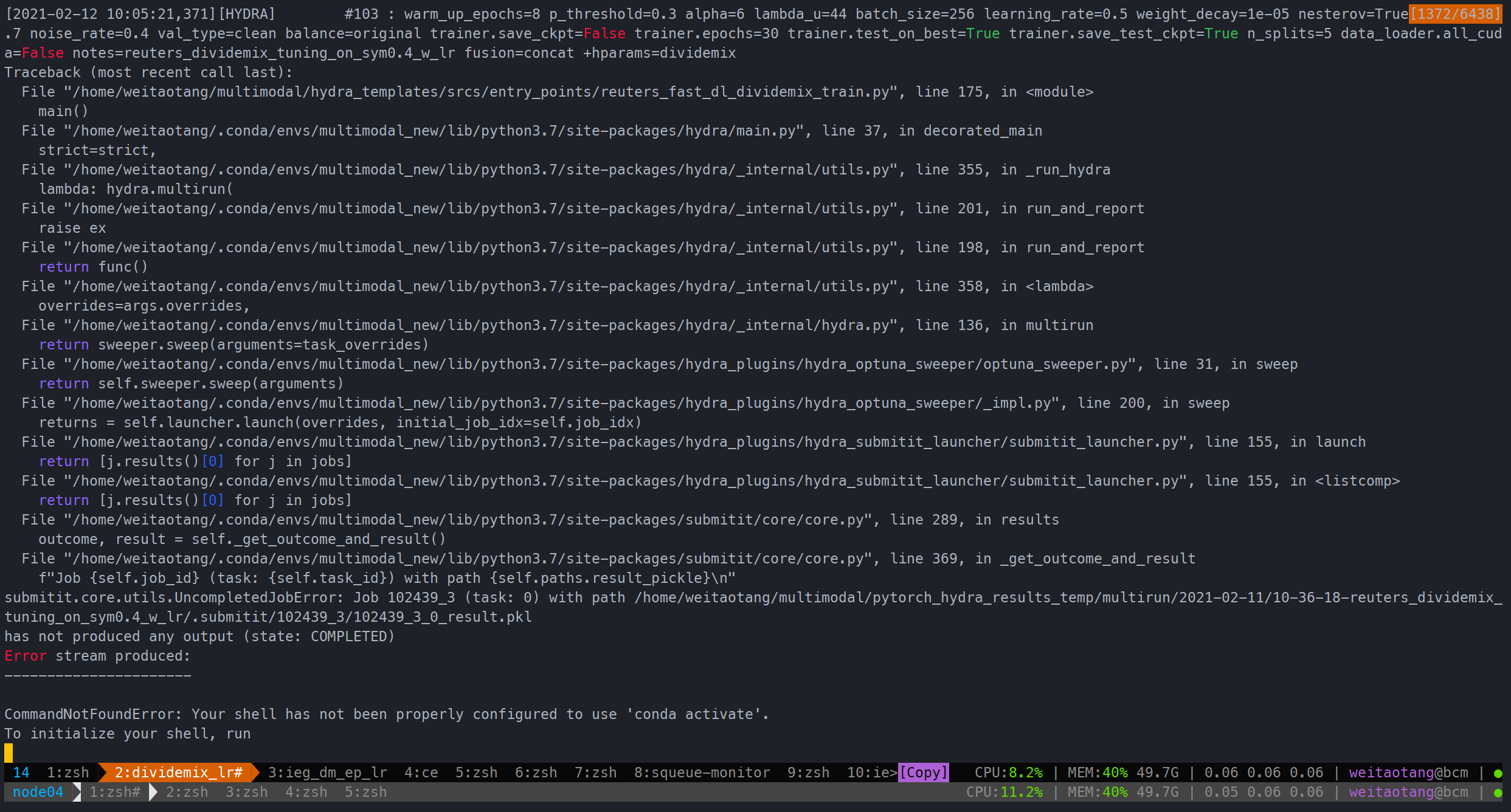The image size is (1511, 812).
Task: Click weitaotang@bcm in the bottom status bar
Action: (x=1408, y=792)
